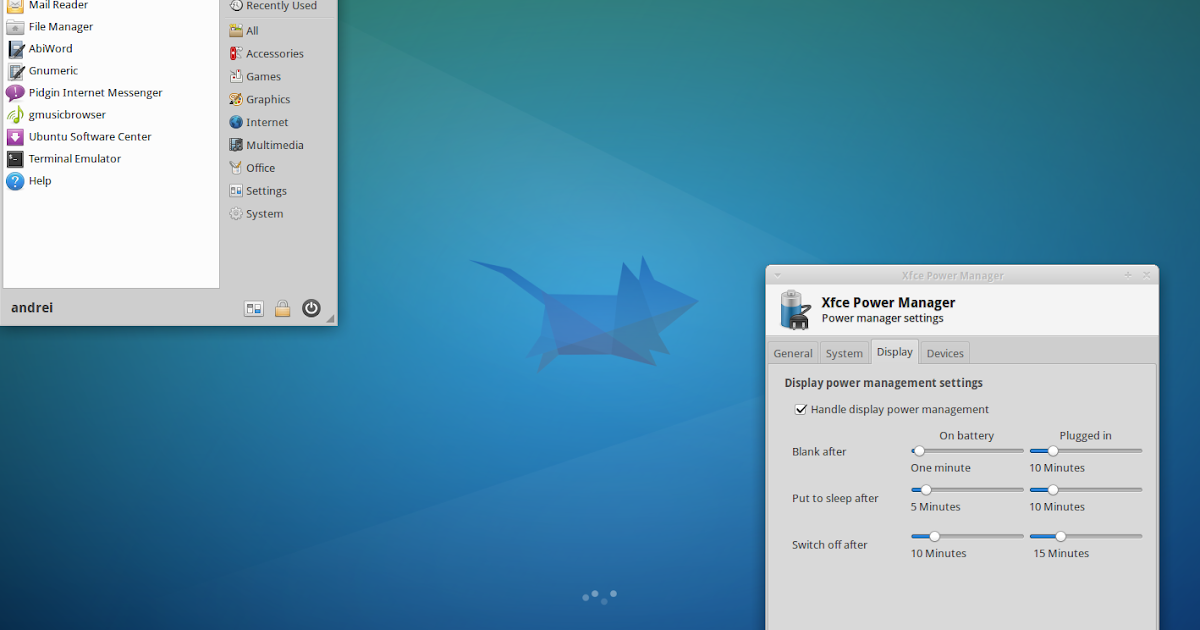Switch to the Devices tab
This screenshot has width=1200, height=630.
point(944,352)
